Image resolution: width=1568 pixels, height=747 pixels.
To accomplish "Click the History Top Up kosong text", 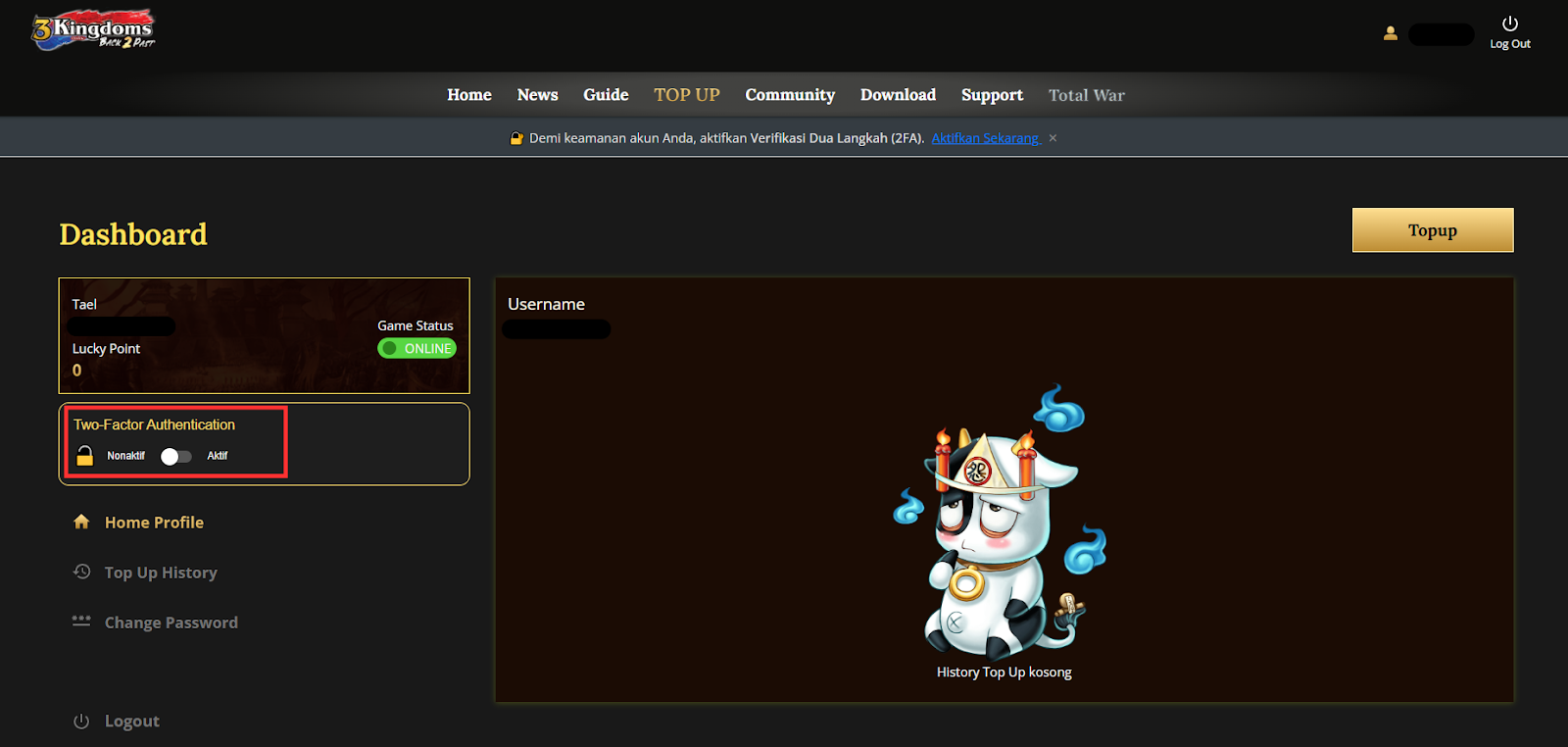I will pyautogui.click(x=1004, y=672).
